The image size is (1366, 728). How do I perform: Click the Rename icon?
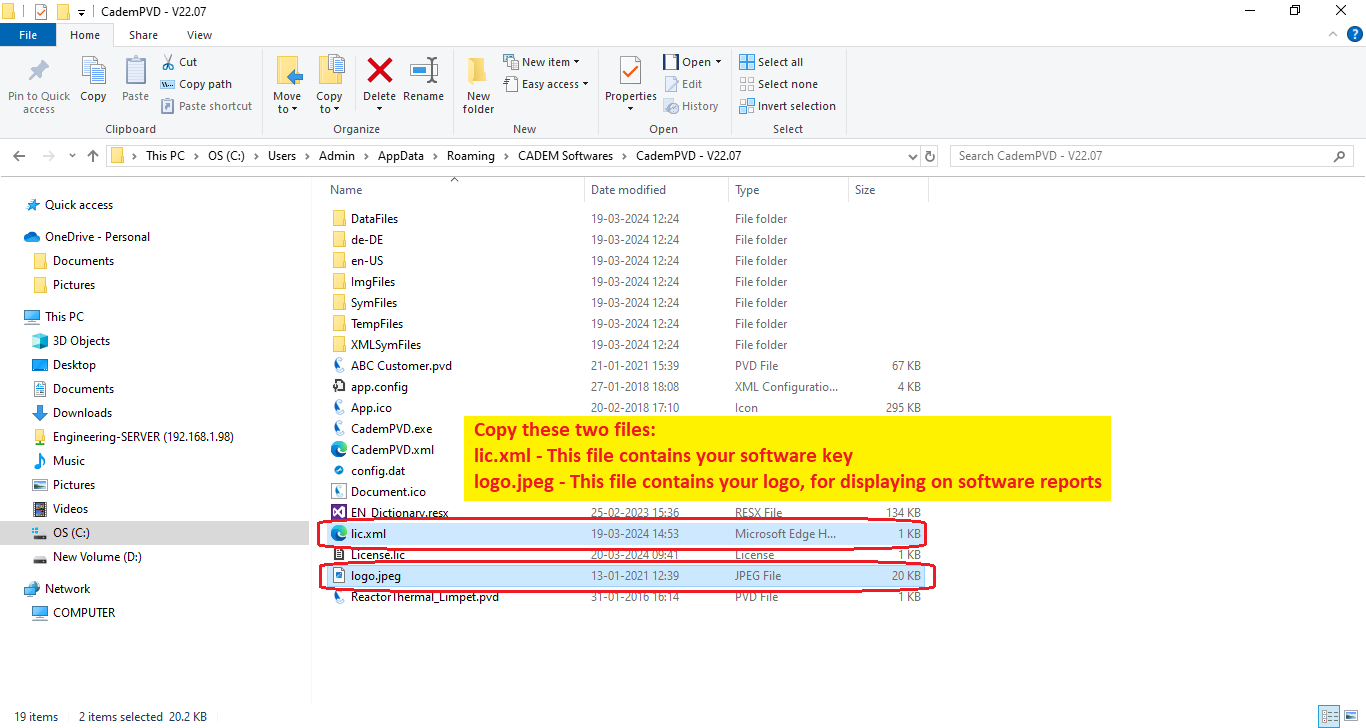[x=424, y=70]
